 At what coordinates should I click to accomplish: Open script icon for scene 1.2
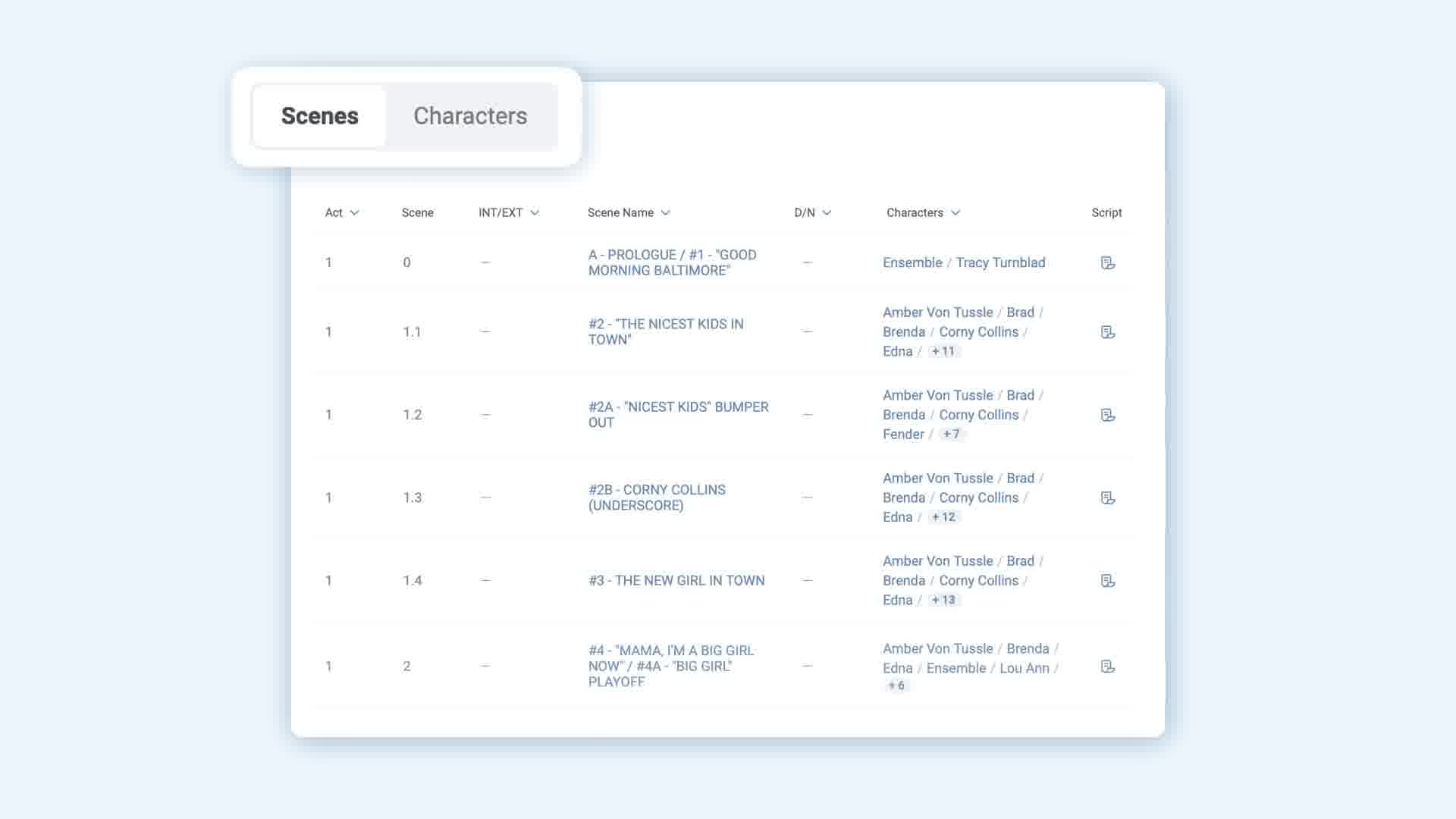click(1107, 415)
